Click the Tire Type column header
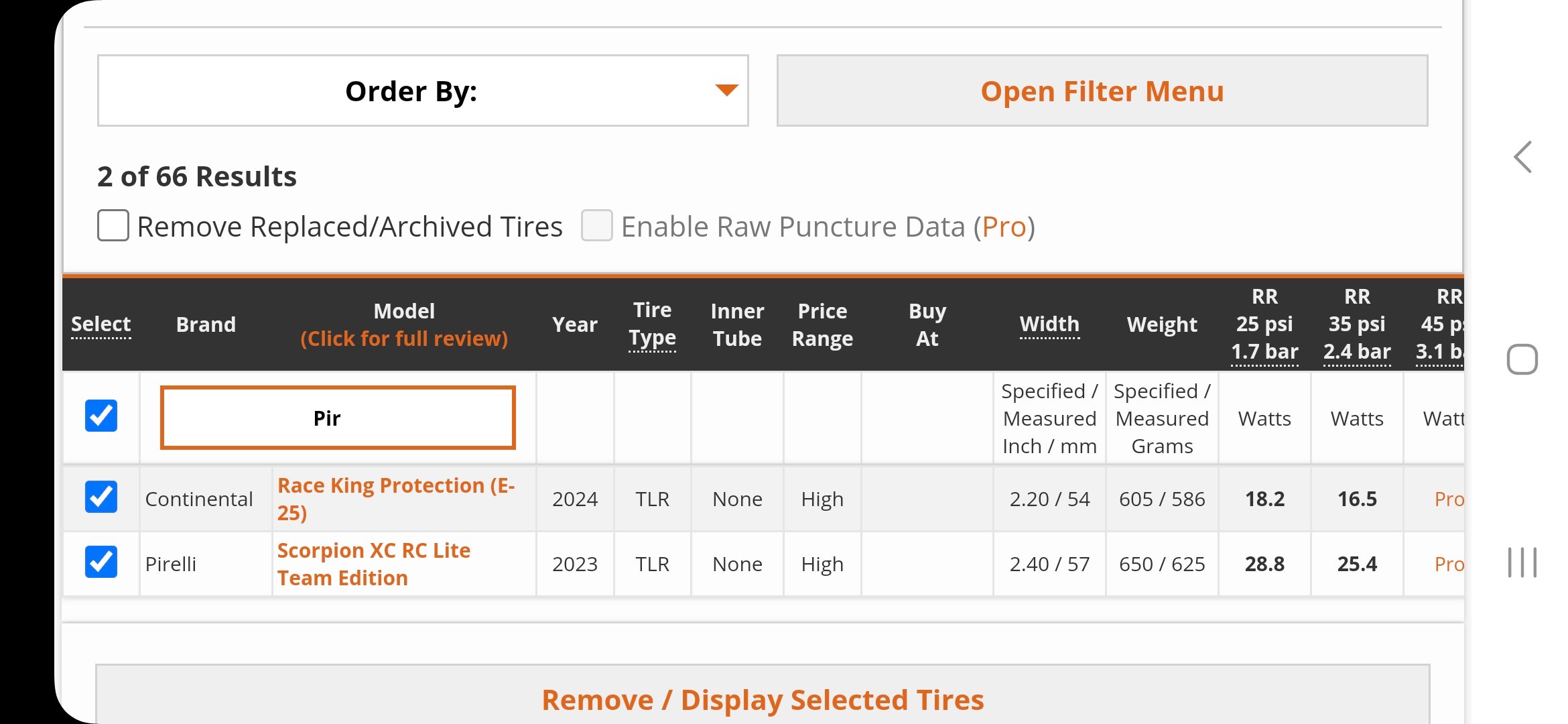Viewport: 1568px width, 724px height. (x=652, y=324)
